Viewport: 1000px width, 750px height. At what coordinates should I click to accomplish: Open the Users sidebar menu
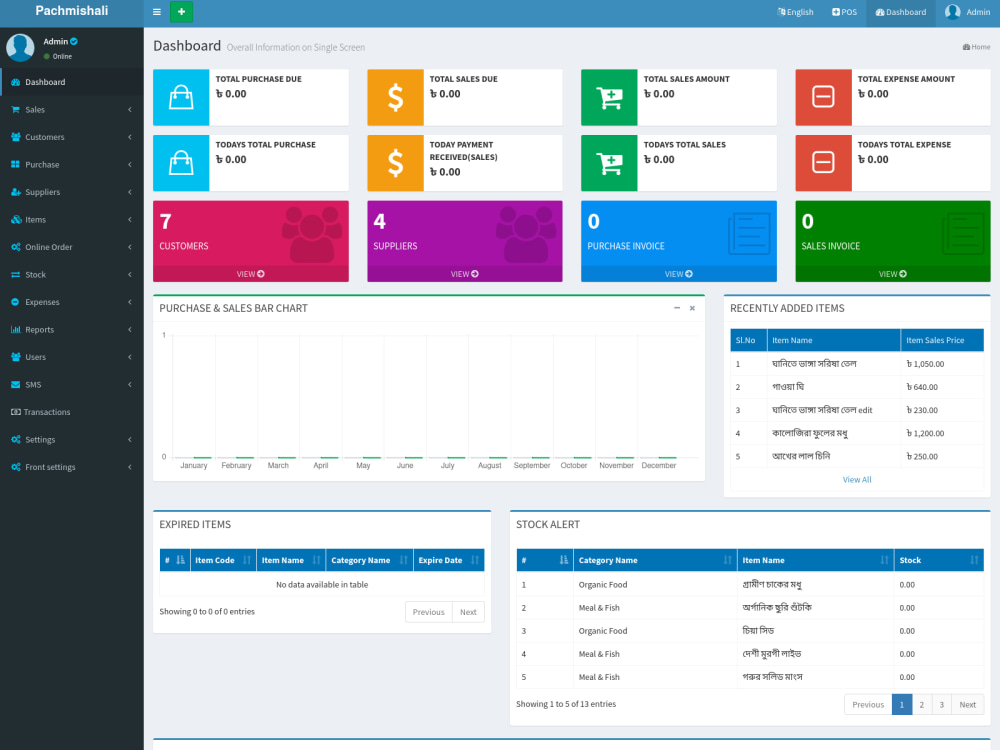pos(71,357)
